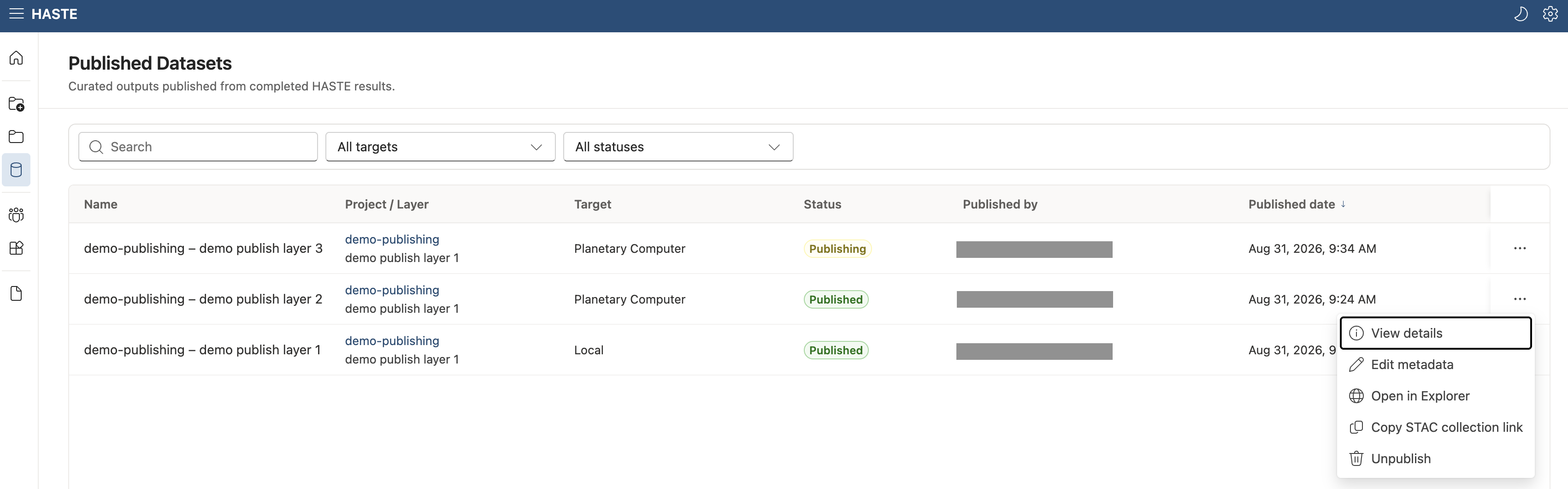The height and width of the screenshot is (489, 1568).
Task: Select 'demo-publishing – demo publish layer 2' name
Action: point(203,299)
